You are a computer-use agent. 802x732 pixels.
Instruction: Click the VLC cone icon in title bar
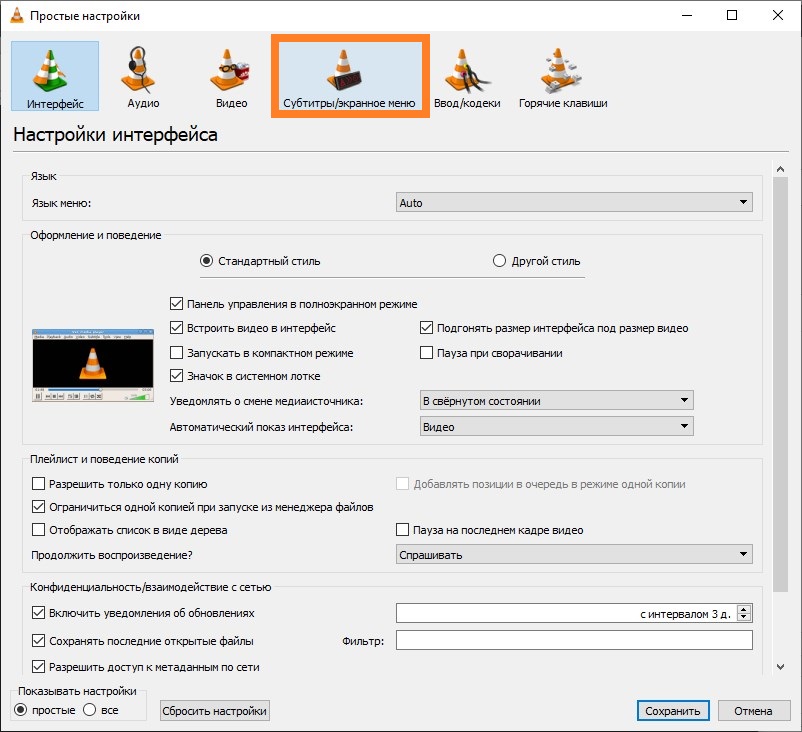tap(16, 16)
